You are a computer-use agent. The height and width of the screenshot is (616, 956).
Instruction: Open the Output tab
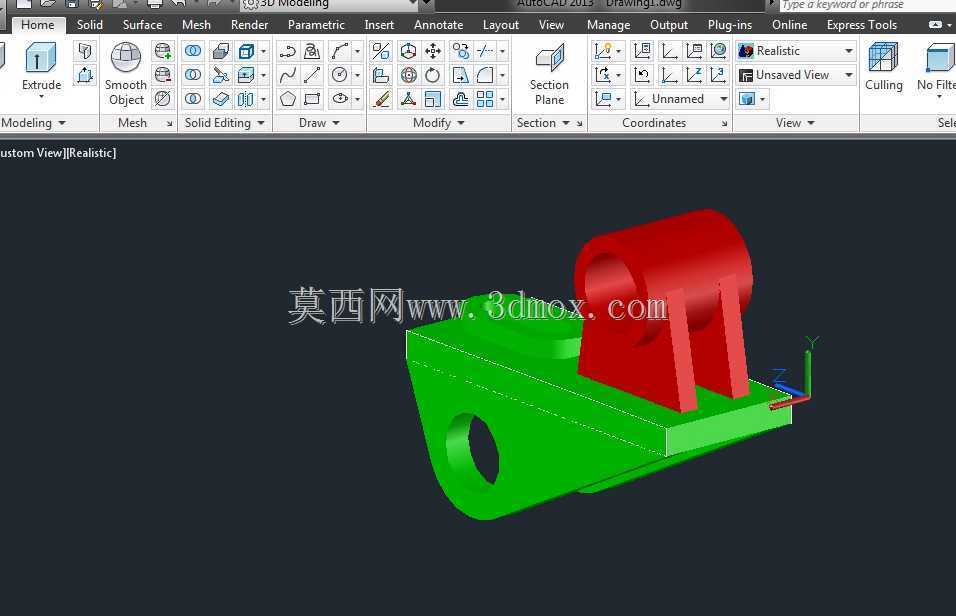coord(669,25)
